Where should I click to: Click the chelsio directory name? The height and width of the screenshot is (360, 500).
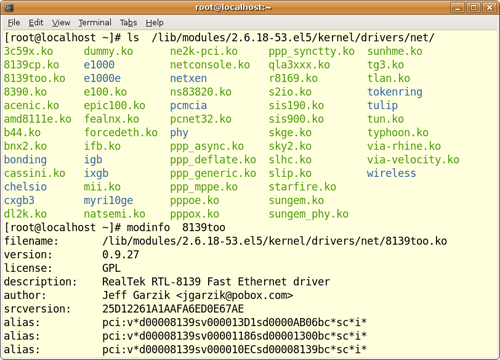tap(25, 187)
